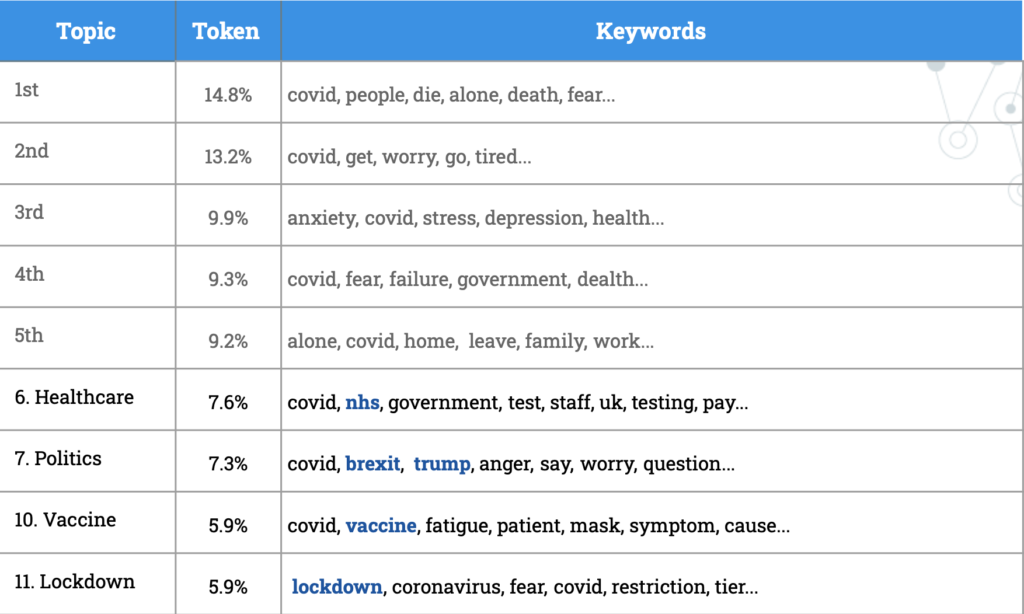The image size is (1024, 614).
Task: Select the bold blue "vaccine" keyword
Action: tap(381, 525)
